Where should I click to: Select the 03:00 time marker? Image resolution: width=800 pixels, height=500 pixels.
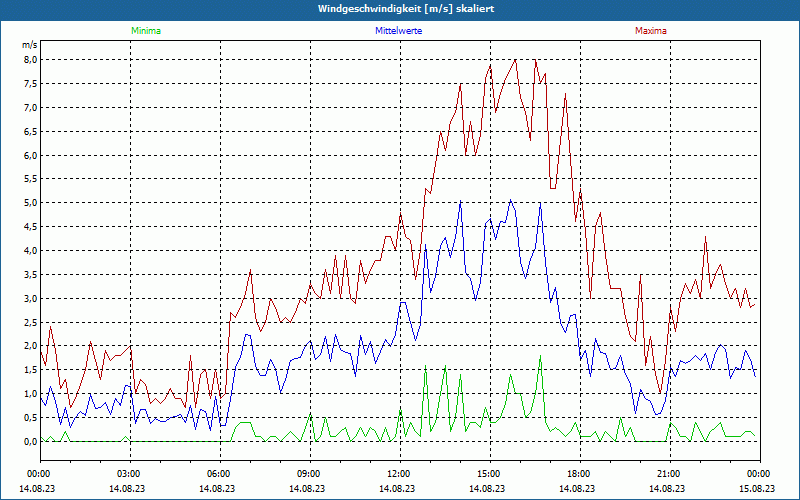129,473
